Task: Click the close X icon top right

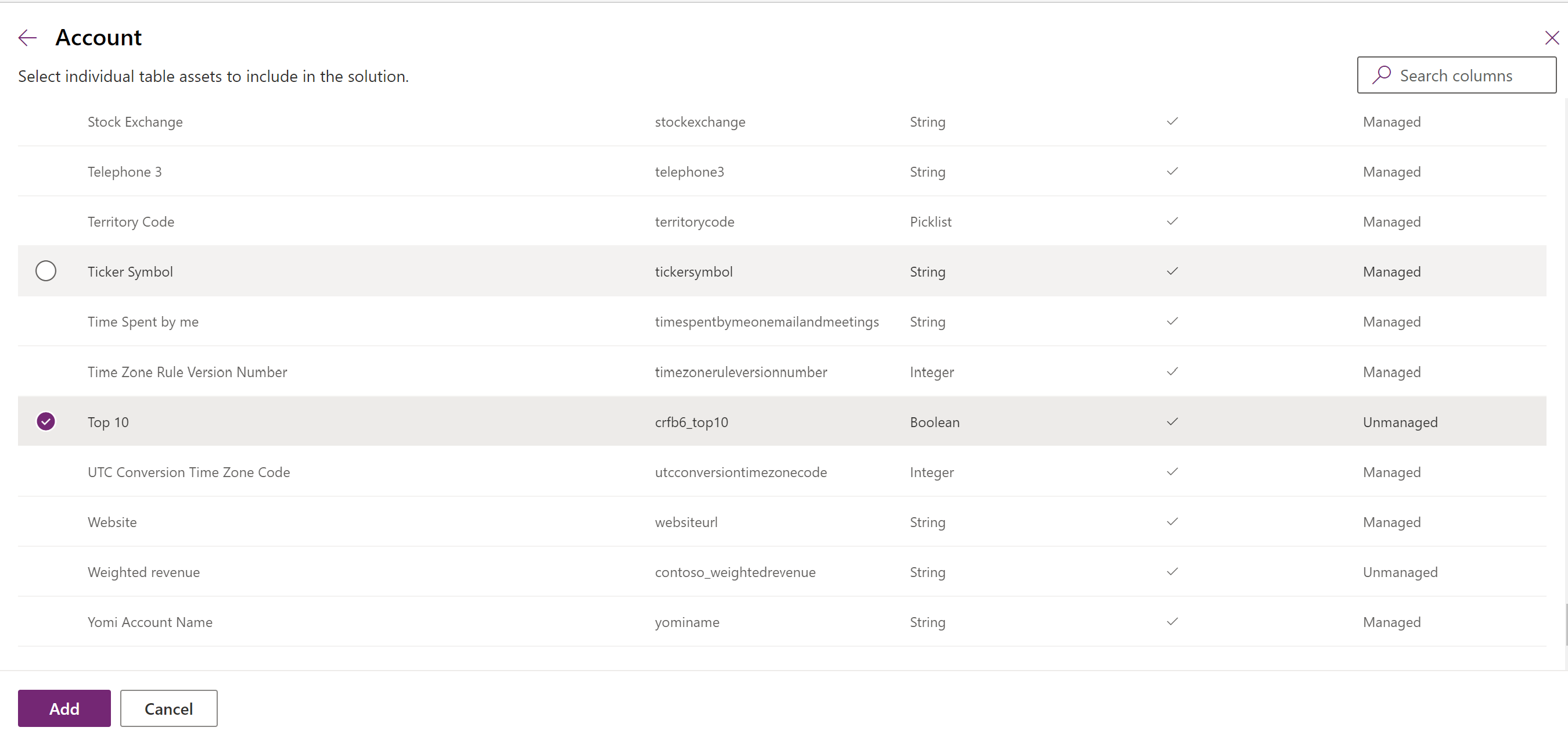Action: coord(1548,37)
